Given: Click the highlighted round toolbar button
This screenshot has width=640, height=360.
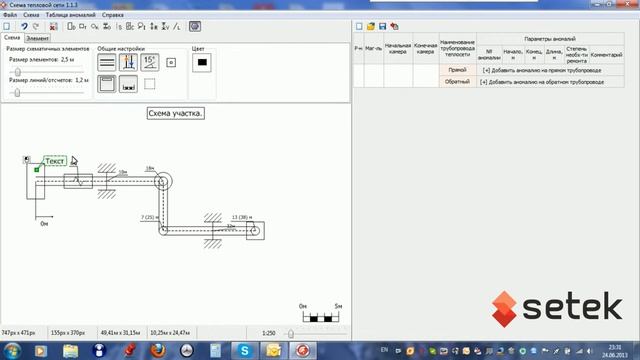Looking at the screenshot, I should 195,27.
